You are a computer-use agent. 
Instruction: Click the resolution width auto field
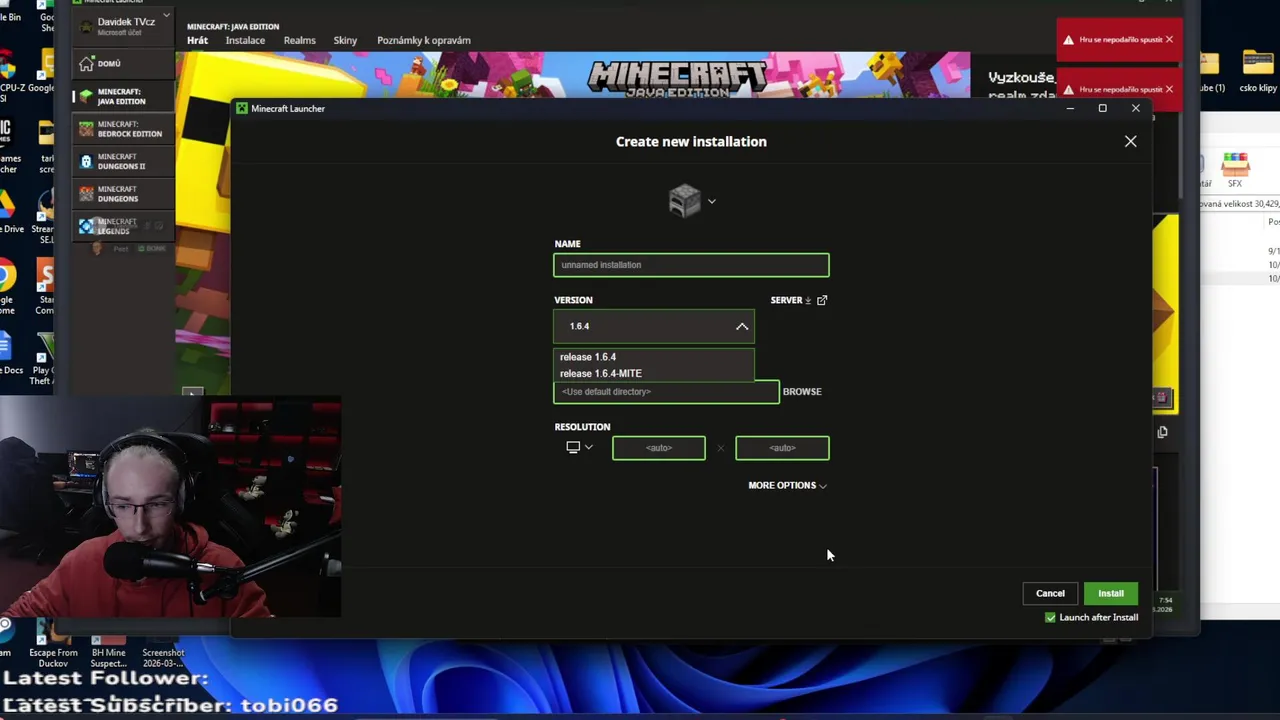(659, 448)
